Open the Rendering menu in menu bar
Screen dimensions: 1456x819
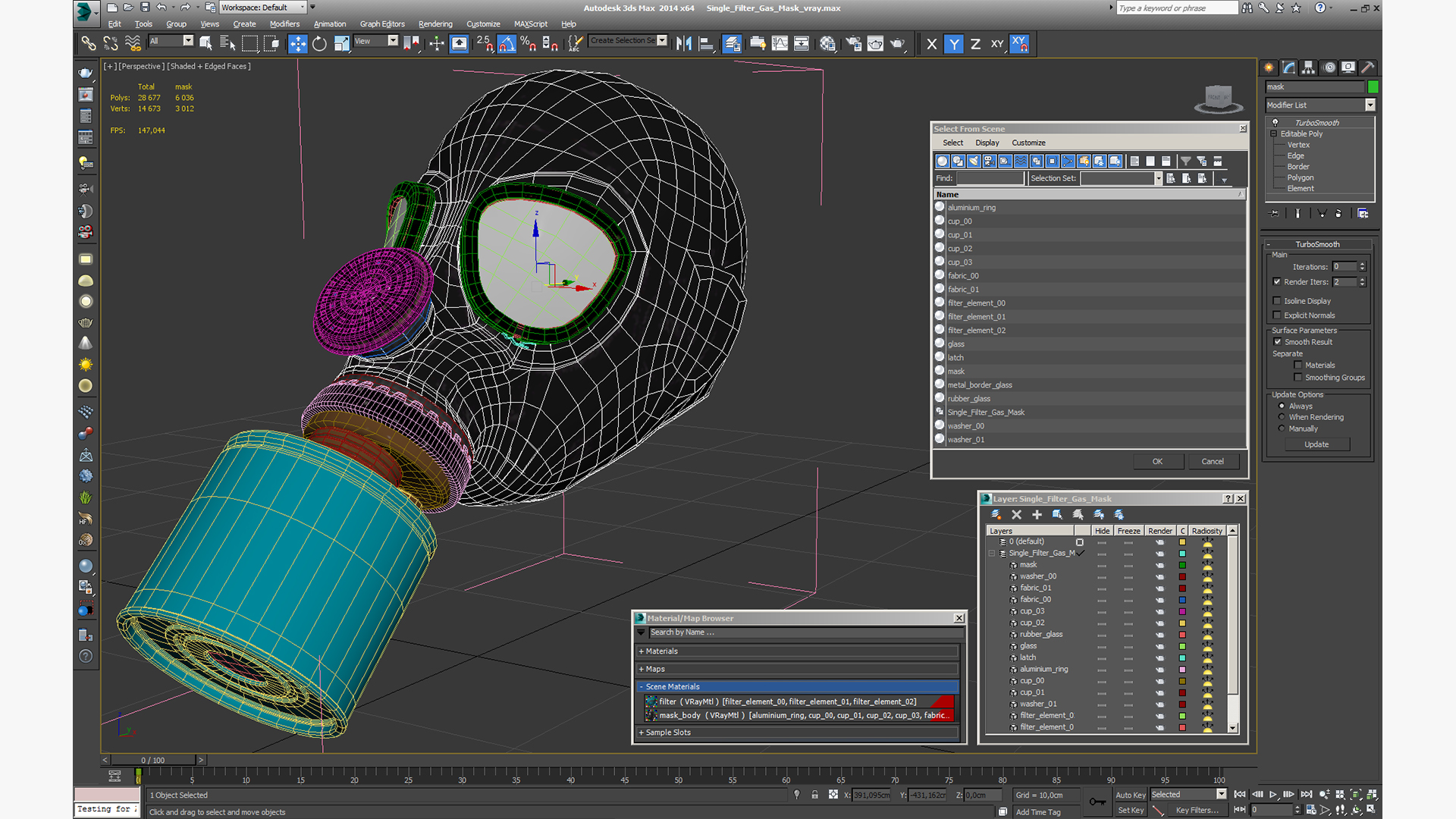tap(434, 23)
